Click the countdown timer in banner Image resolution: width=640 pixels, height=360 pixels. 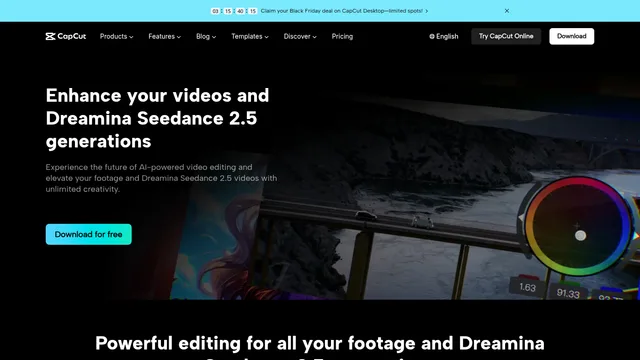(234, 11)
